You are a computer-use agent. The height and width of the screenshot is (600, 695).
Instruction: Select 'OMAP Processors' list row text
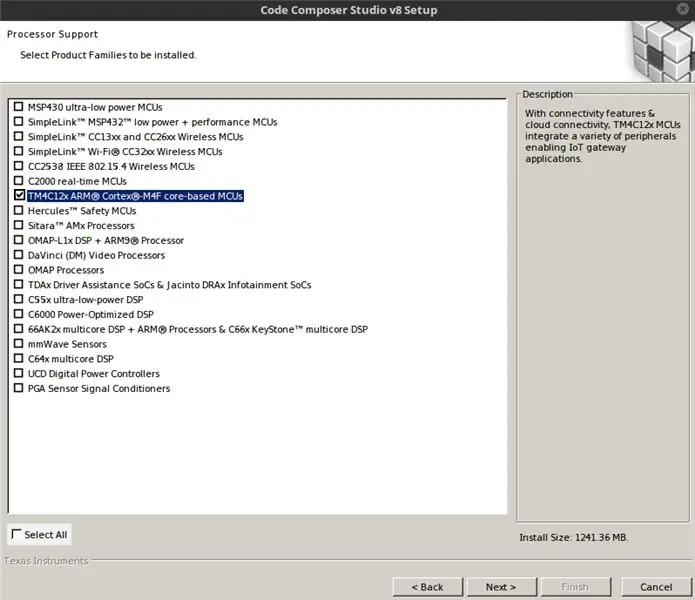coord(66,270)
